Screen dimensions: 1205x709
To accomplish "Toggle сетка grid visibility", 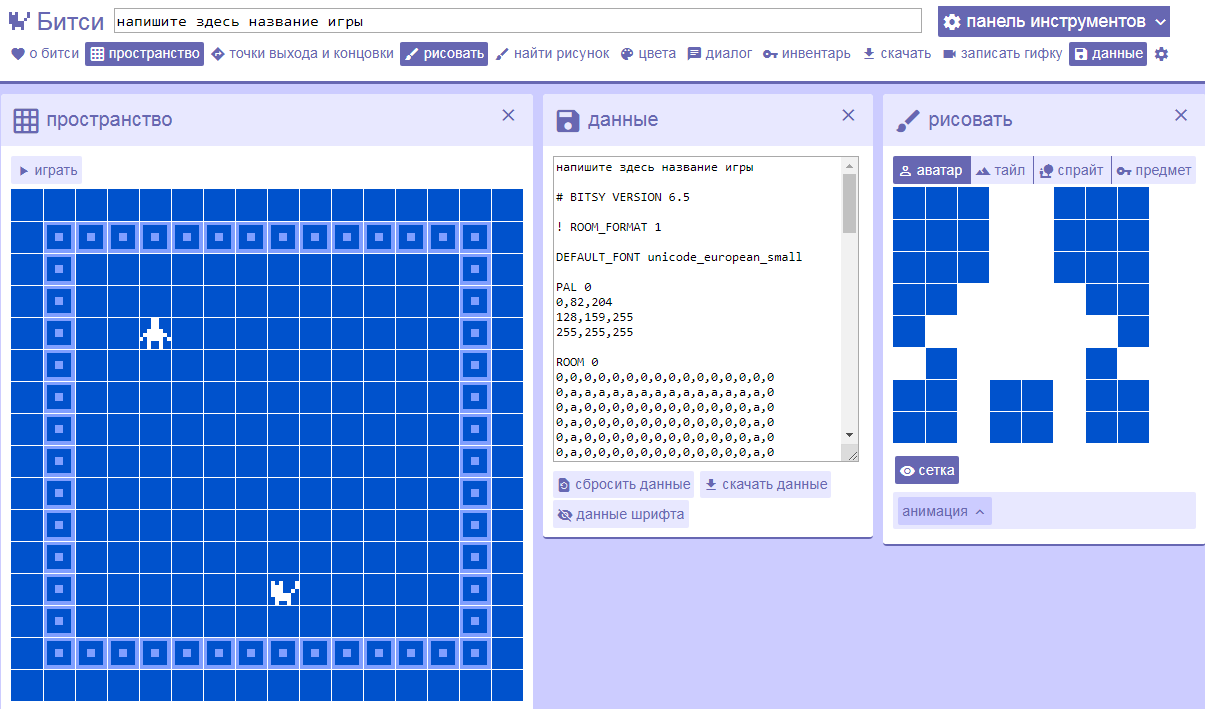I will pos(927,470).
